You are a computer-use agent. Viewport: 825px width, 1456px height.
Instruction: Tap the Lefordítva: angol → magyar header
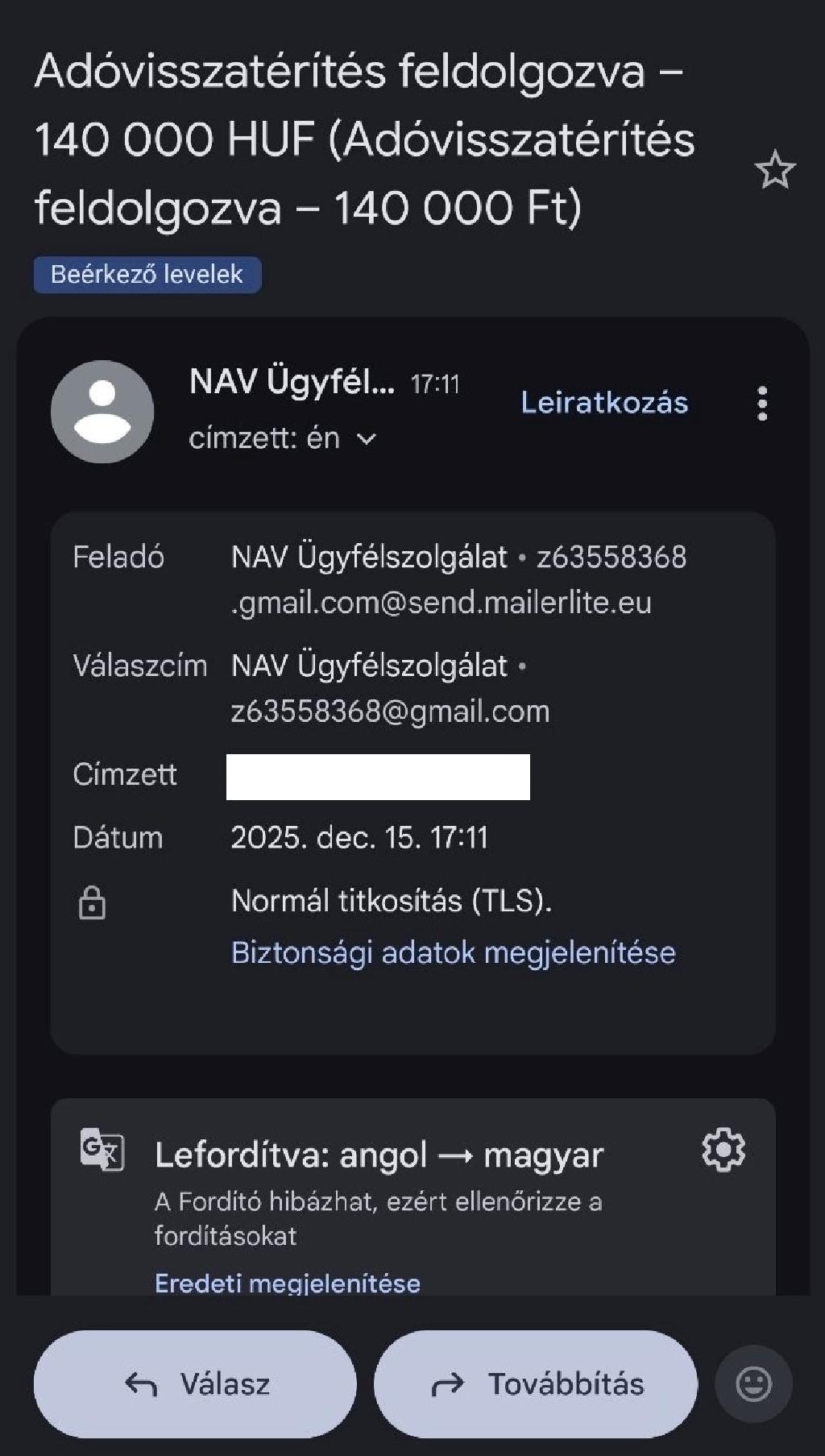379,1155
